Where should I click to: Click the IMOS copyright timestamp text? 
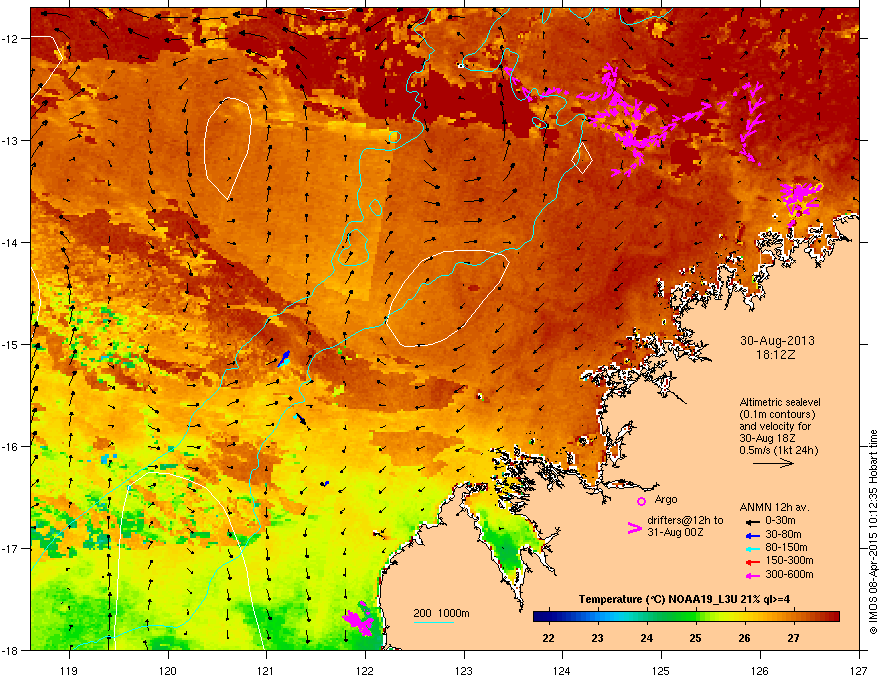click(873, 532)
